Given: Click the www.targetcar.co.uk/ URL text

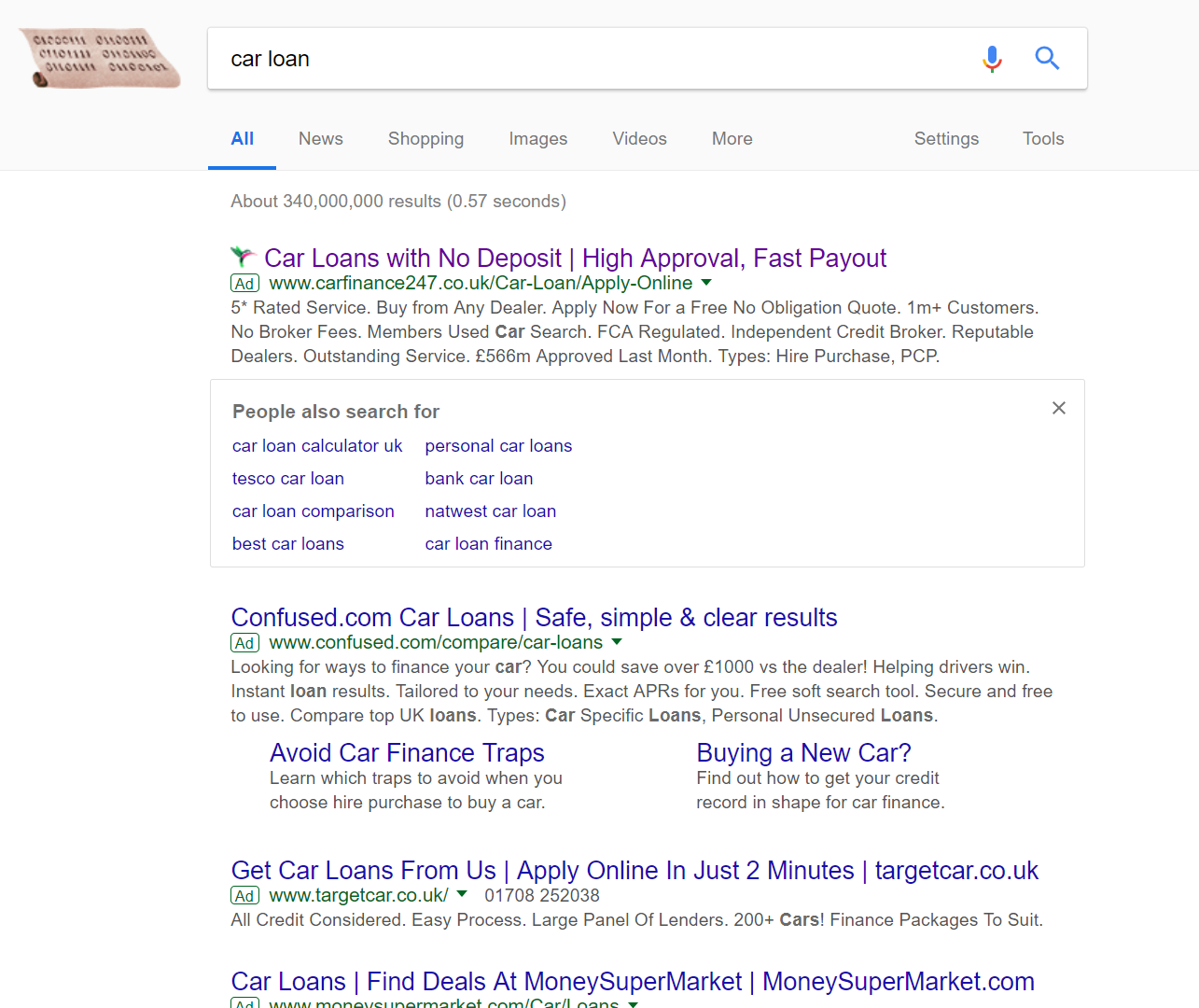Looking at the screenshot, I should click(358, 895).
